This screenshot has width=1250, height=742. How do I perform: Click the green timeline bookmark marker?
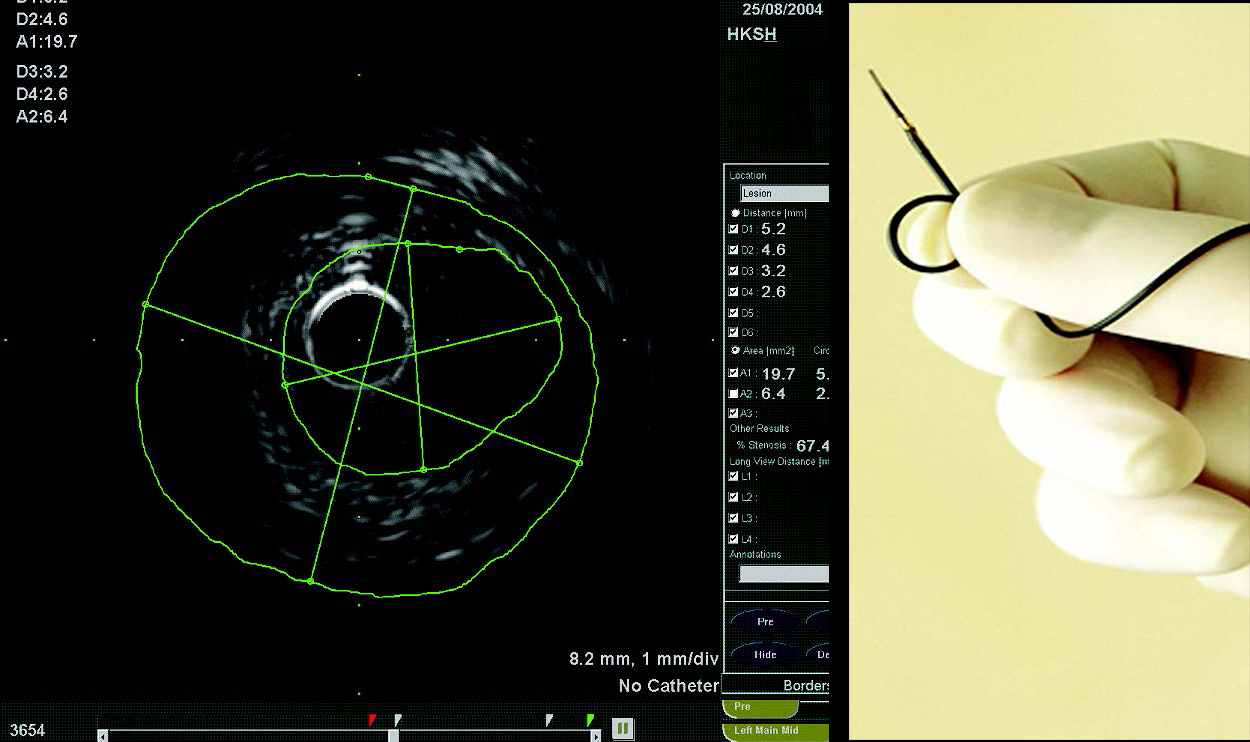tap(590, 719)
